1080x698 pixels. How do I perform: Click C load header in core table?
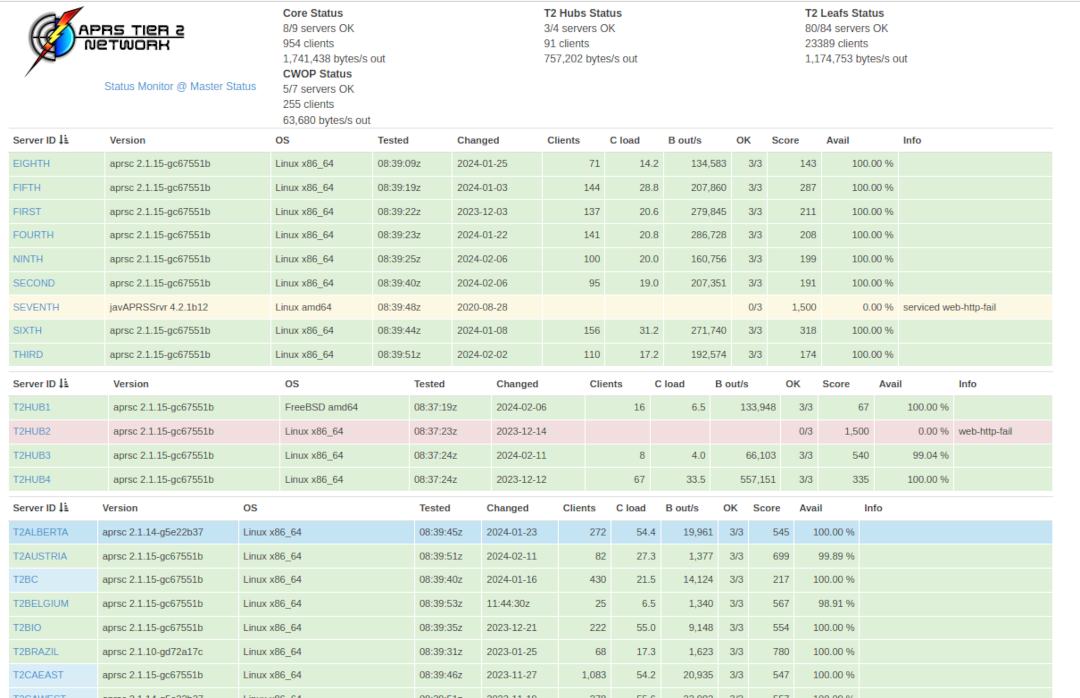tap(625, 140)
